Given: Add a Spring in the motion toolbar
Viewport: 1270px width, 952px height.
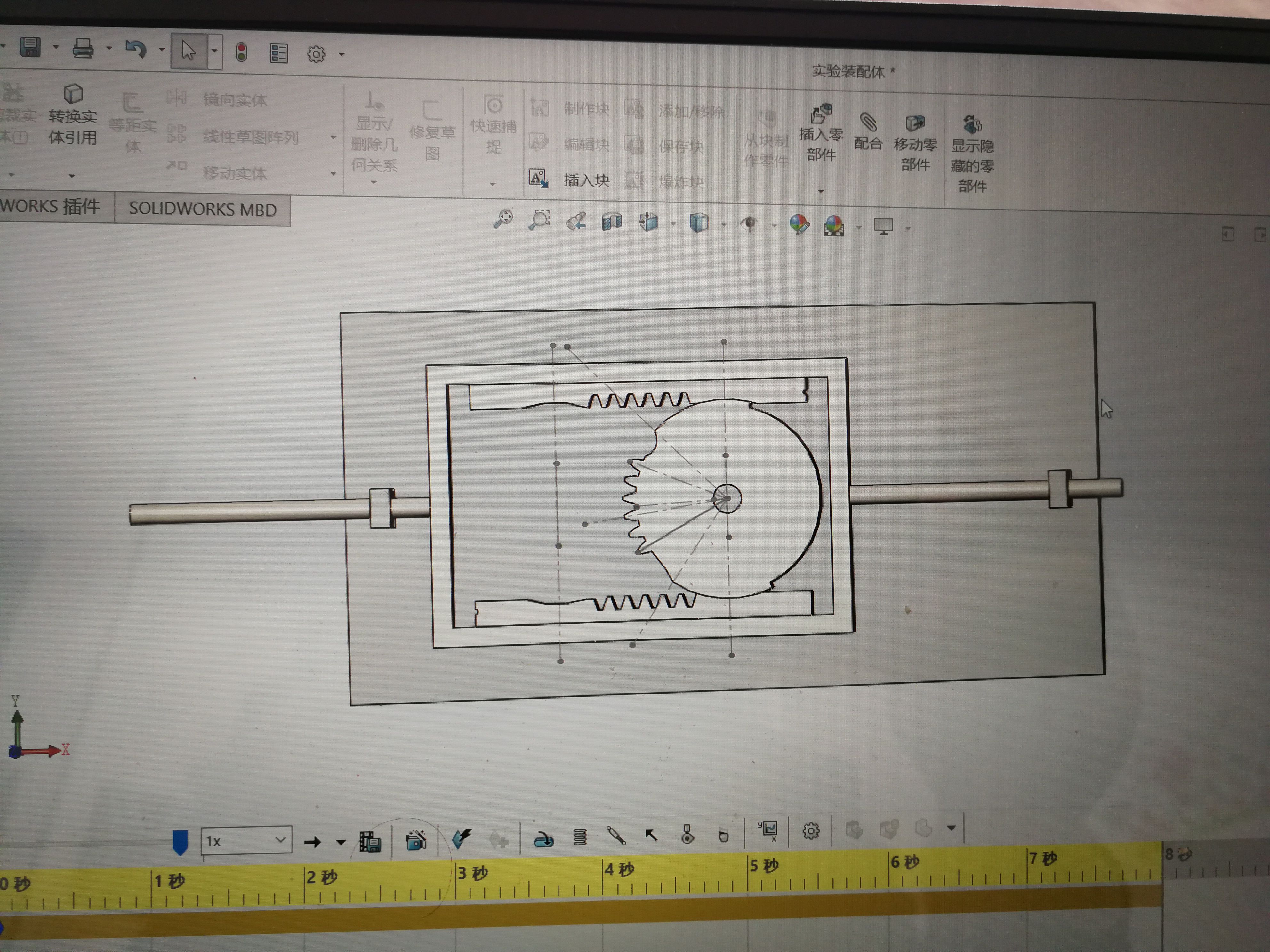Looking at the screenshot, I should pyautogui.click(x=580, y=838).
